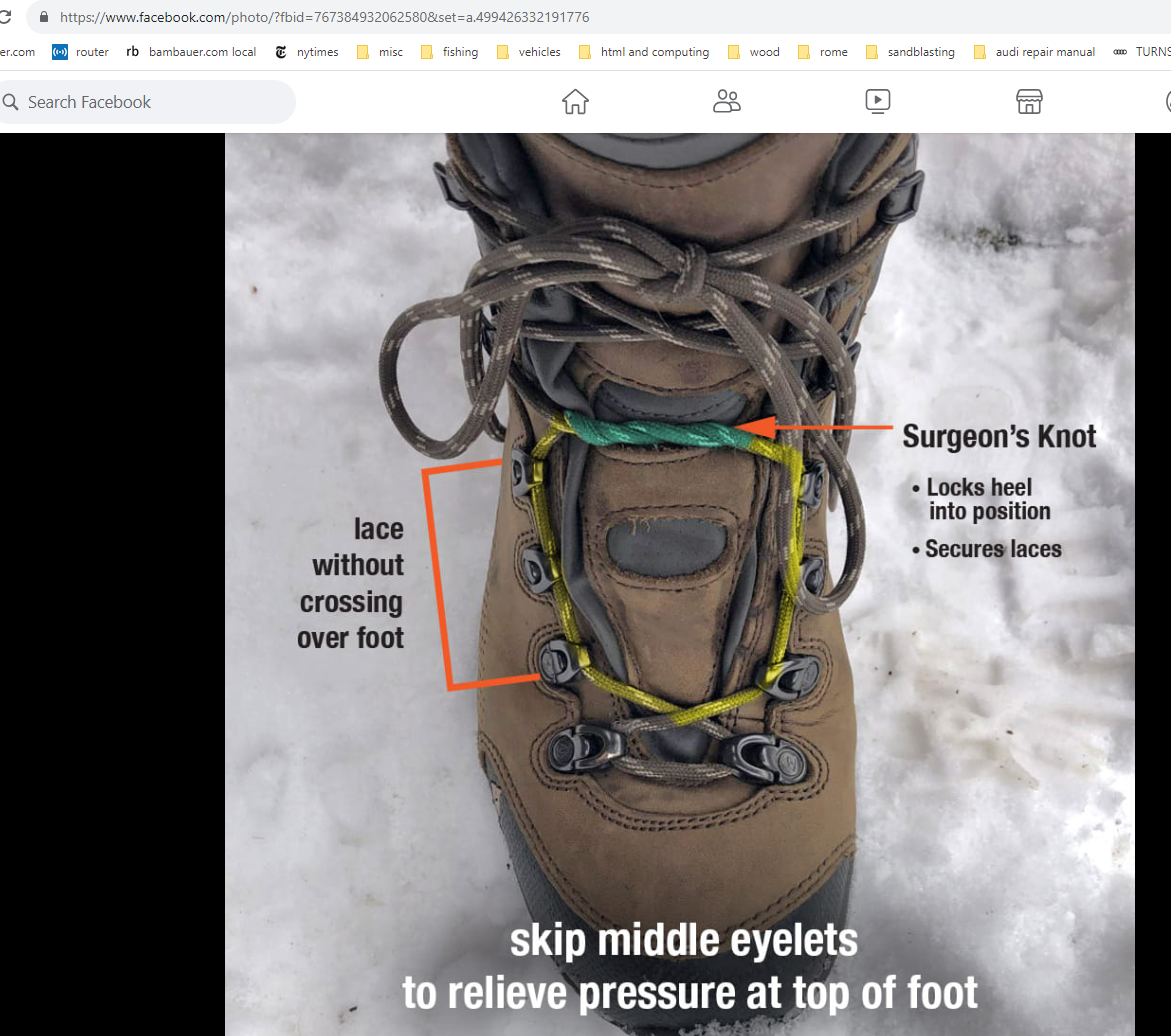Open the audi repair manual bookmark folder
This screenshot has height=1036, width=1171.
coord(1034,52)
